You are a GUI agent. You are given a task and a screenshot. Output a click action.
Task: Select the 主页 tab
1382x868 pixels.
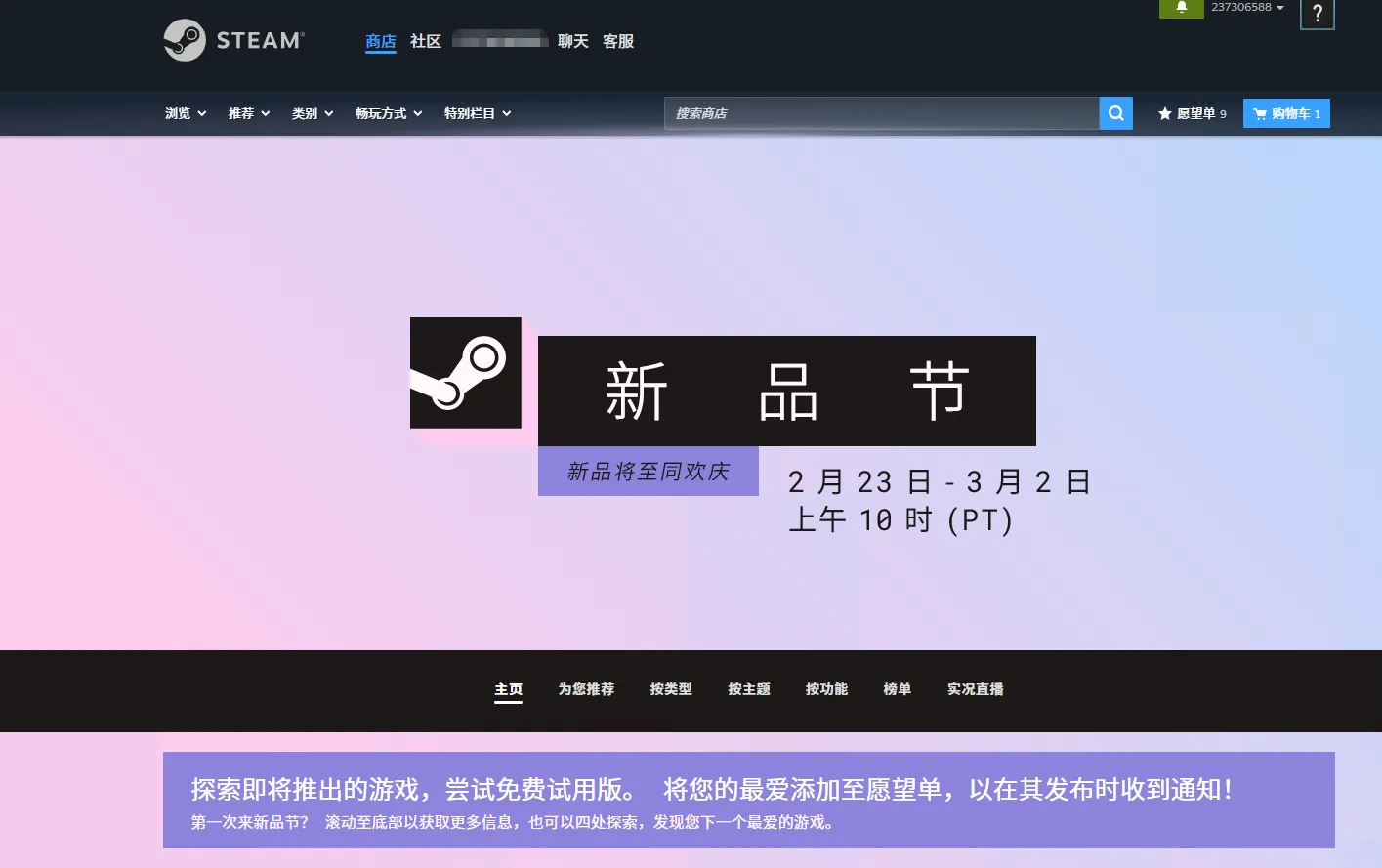pyautogui.click(x=508, y=689)
